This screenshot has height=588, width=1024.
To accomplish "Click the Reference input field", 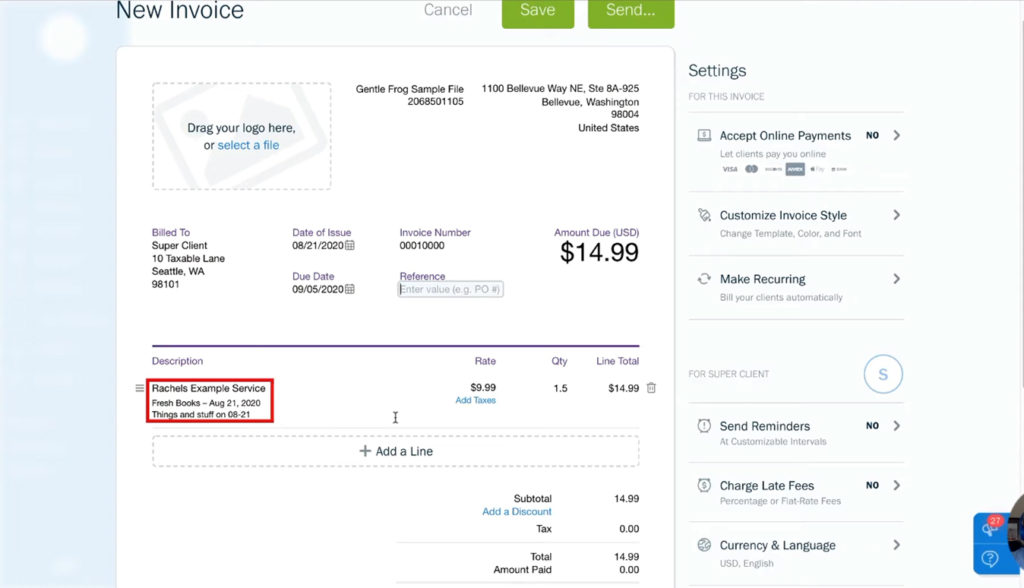I will click(x=449, y=288).
